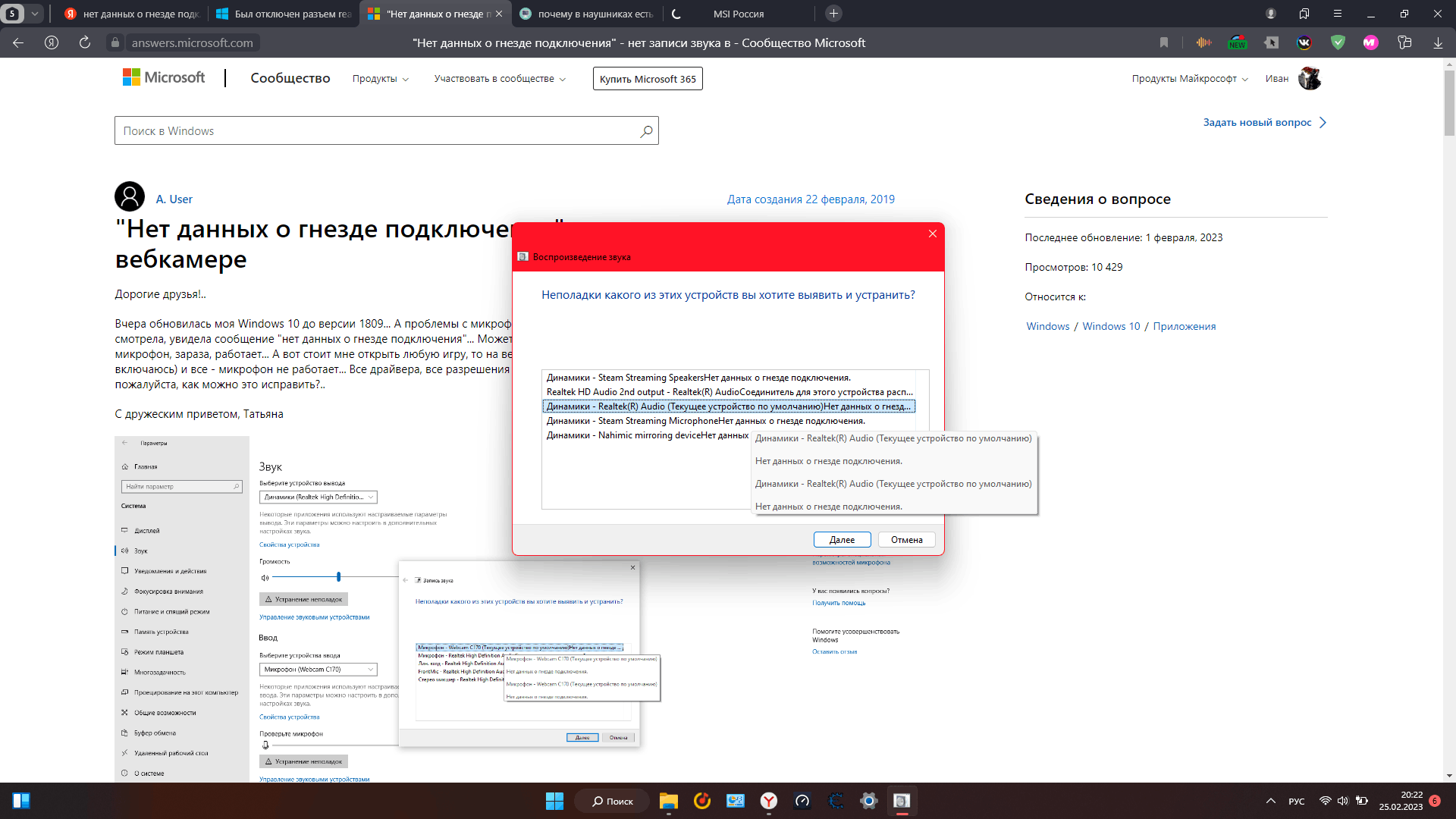
Task: Show hidden tray icons chevron
Action: pyautogui.click(x=1270, y=801)
